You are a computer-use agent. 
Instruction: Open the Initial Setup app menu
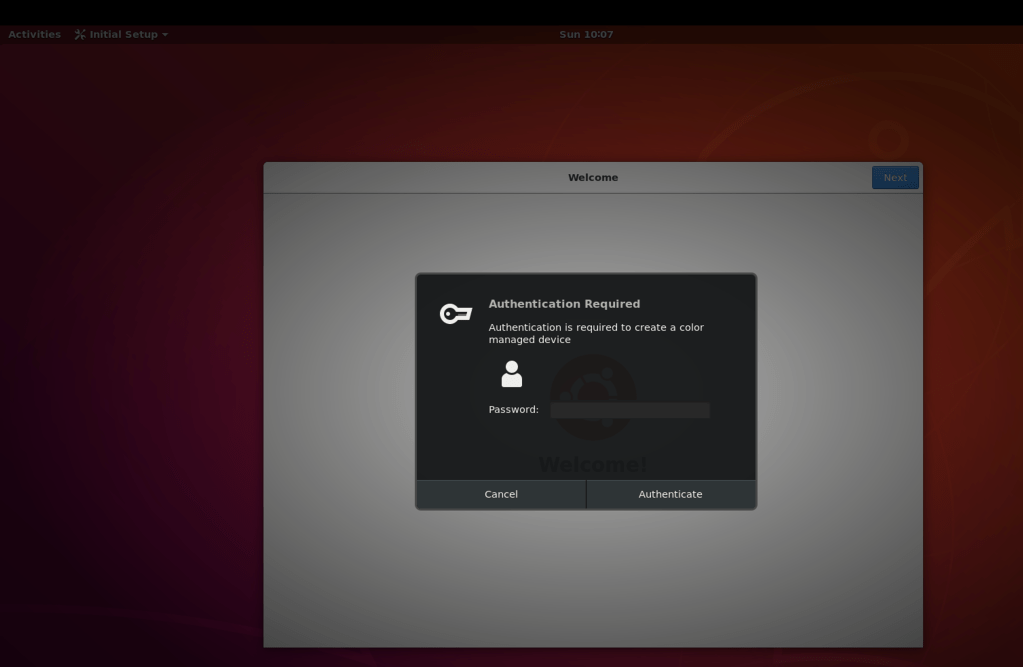121,35
